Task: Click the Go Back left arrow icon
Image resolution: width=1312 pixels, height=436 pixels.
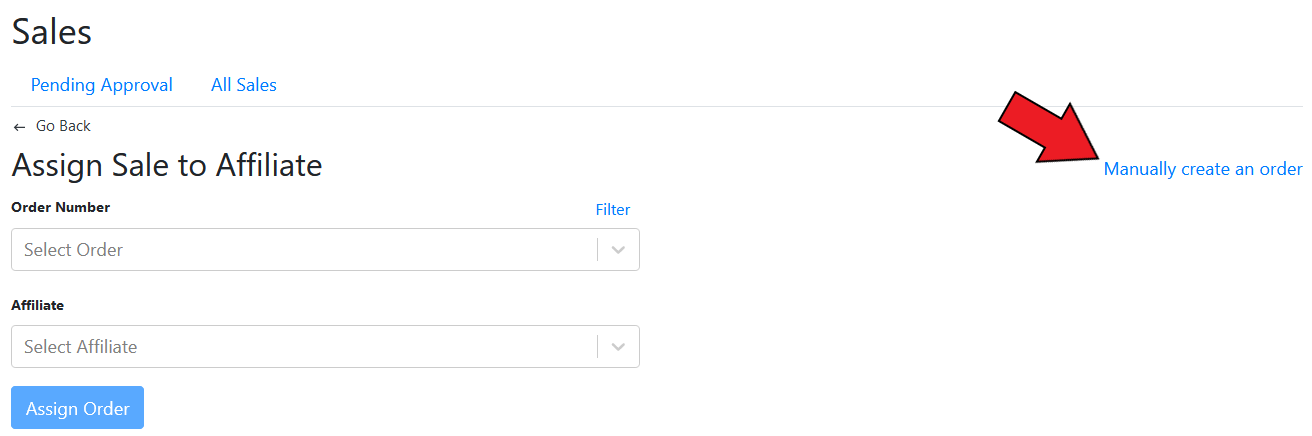Action: tap(19, 127)
